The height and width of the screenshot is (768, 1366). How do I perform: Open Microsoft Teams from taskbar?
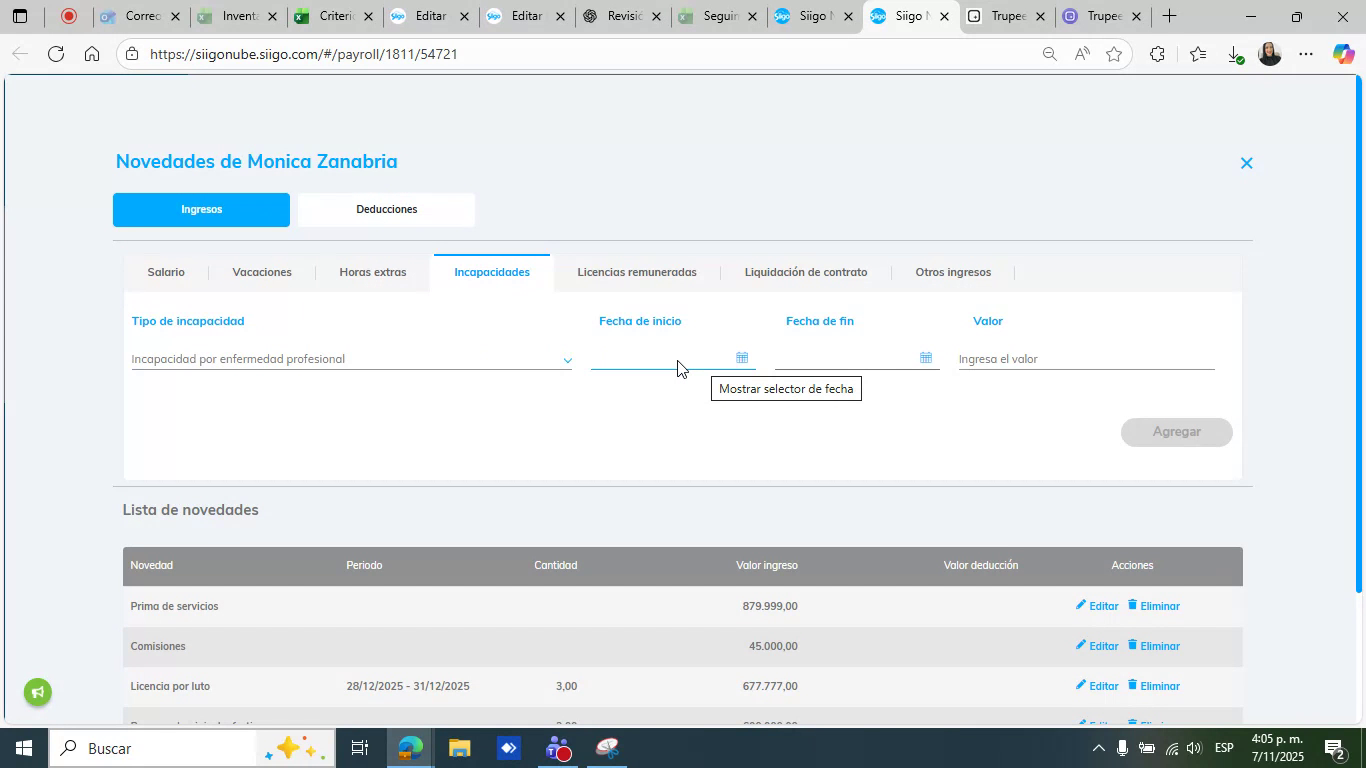pyautogui.click(x=558, y=748)
